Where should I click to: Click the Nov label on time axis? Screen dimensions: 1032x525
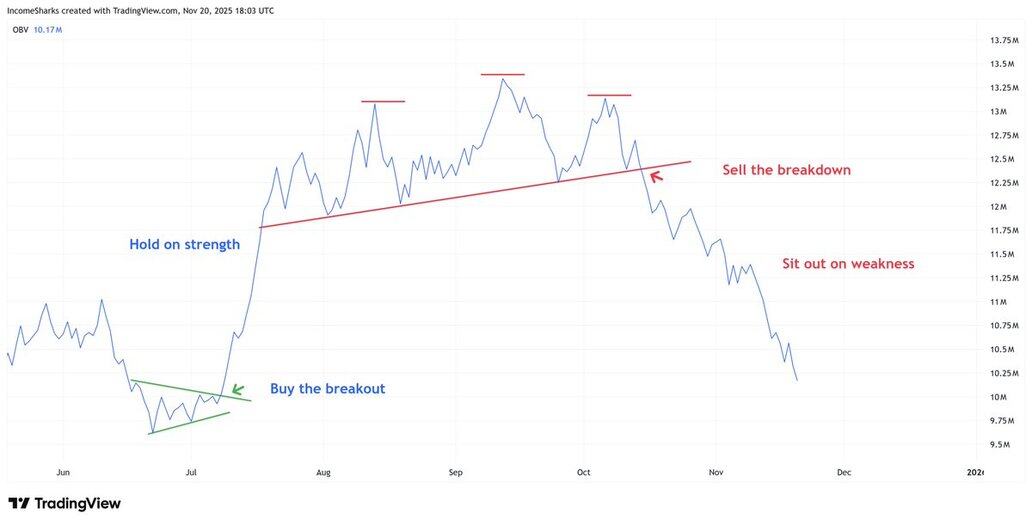[715, 471]
